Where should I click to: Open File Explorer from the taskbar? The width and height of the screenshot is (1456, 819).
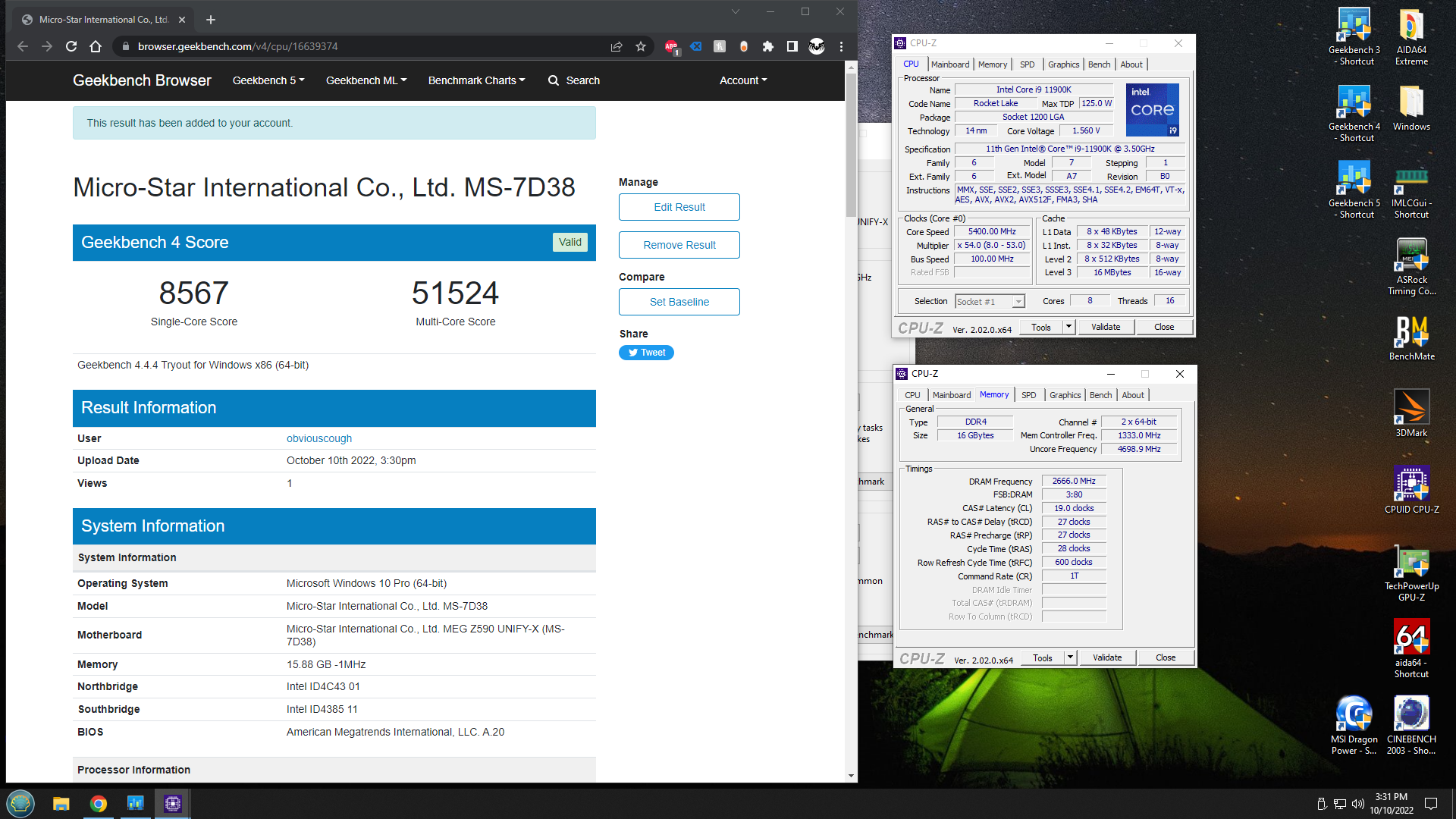click(61, 804)
